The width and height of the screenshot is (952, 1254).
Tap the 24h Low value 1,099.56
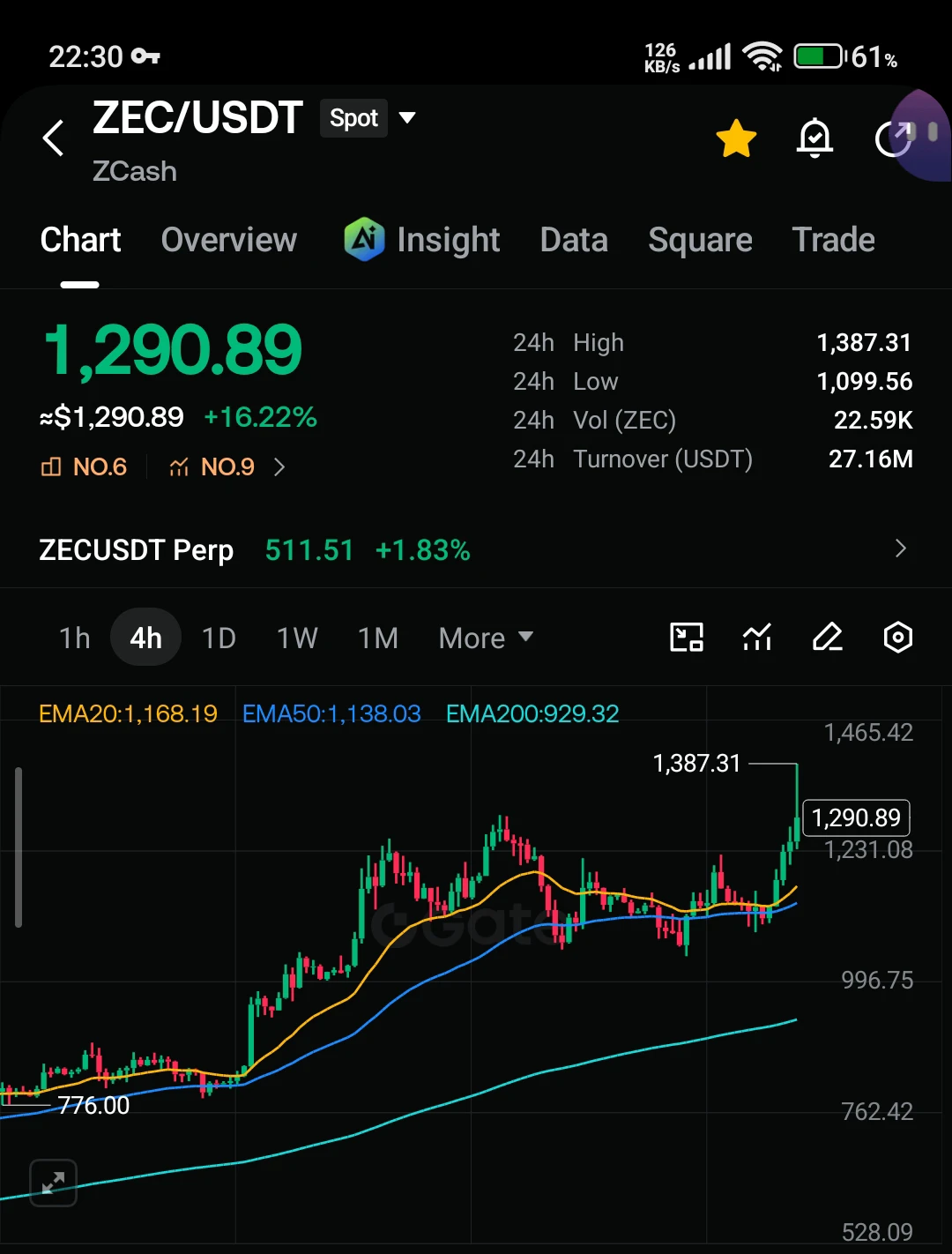pos(864,381)
